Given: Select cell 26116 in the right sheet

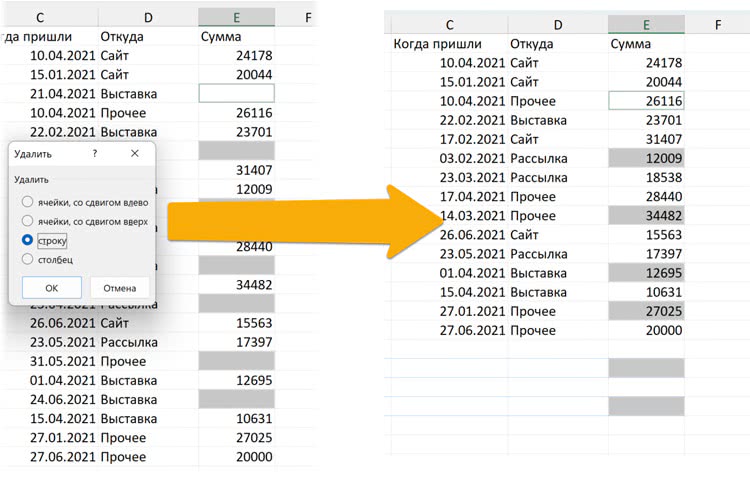Looking at the screenshot, I should [646, 101].
